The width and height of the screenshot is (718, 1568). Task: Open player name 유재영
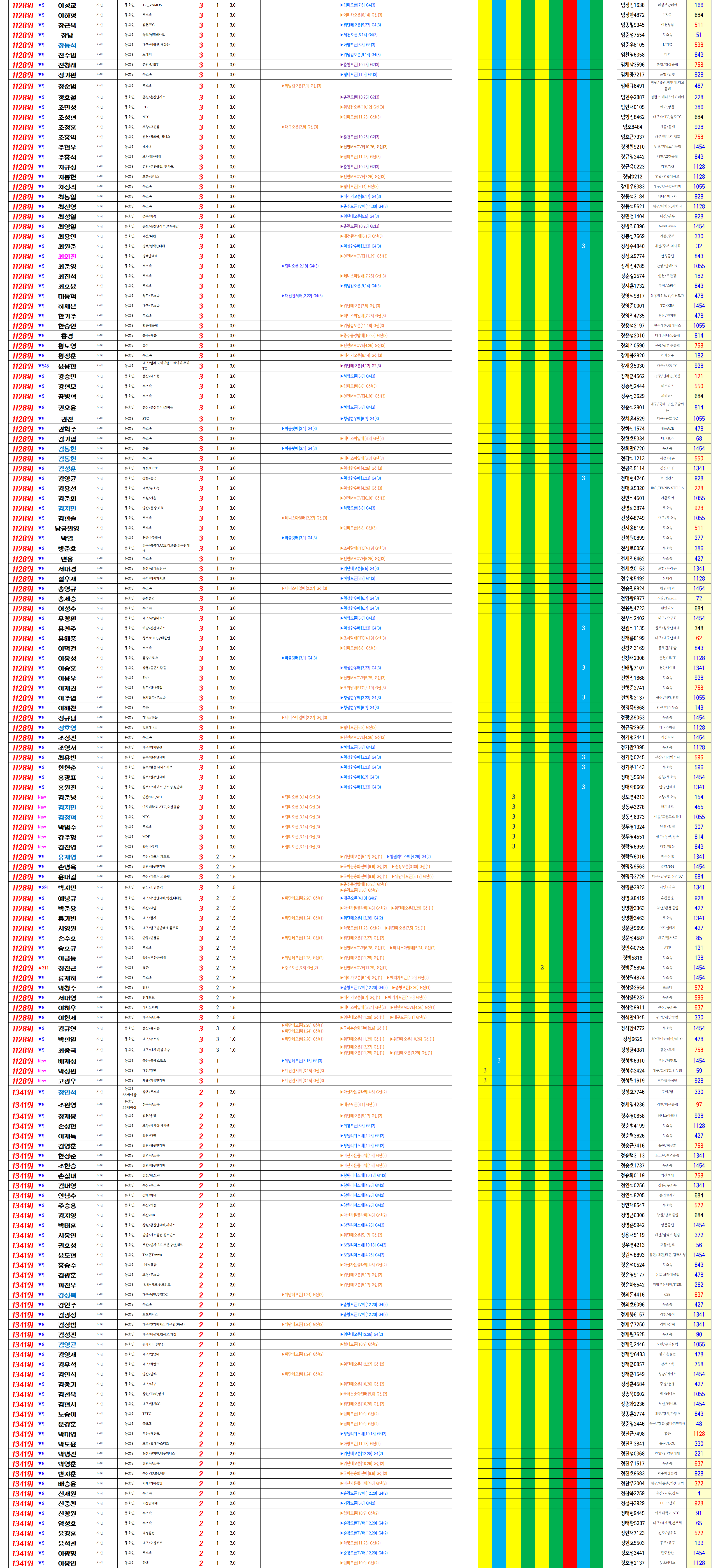point(67,857)
